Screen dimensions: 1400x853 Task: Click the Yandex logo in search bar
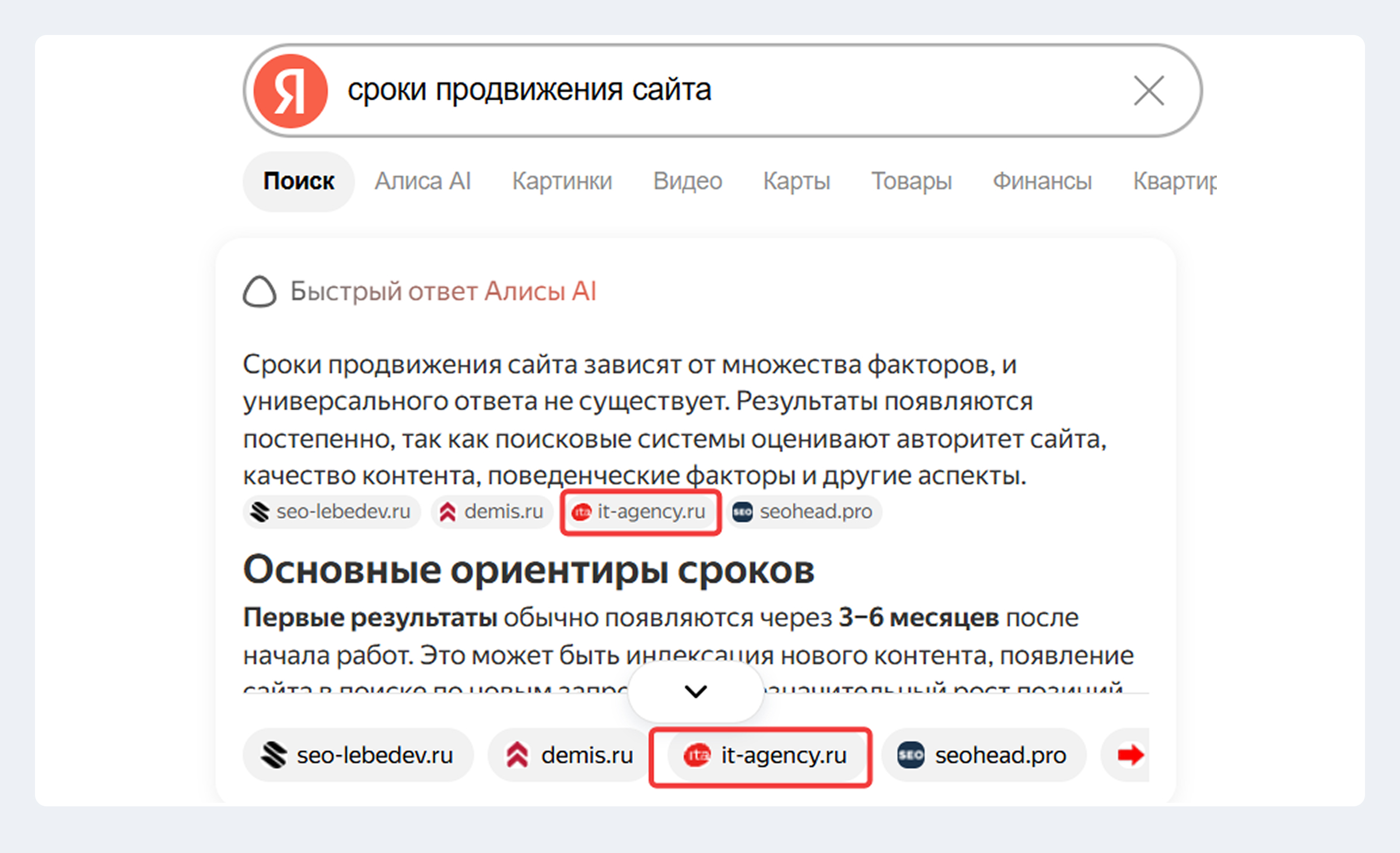coord(290,91)
